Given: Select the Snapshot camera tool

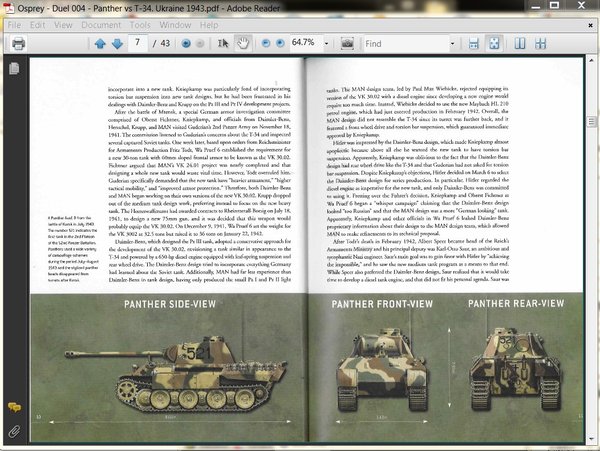Looking at the screenshot, I should [347, 43].
